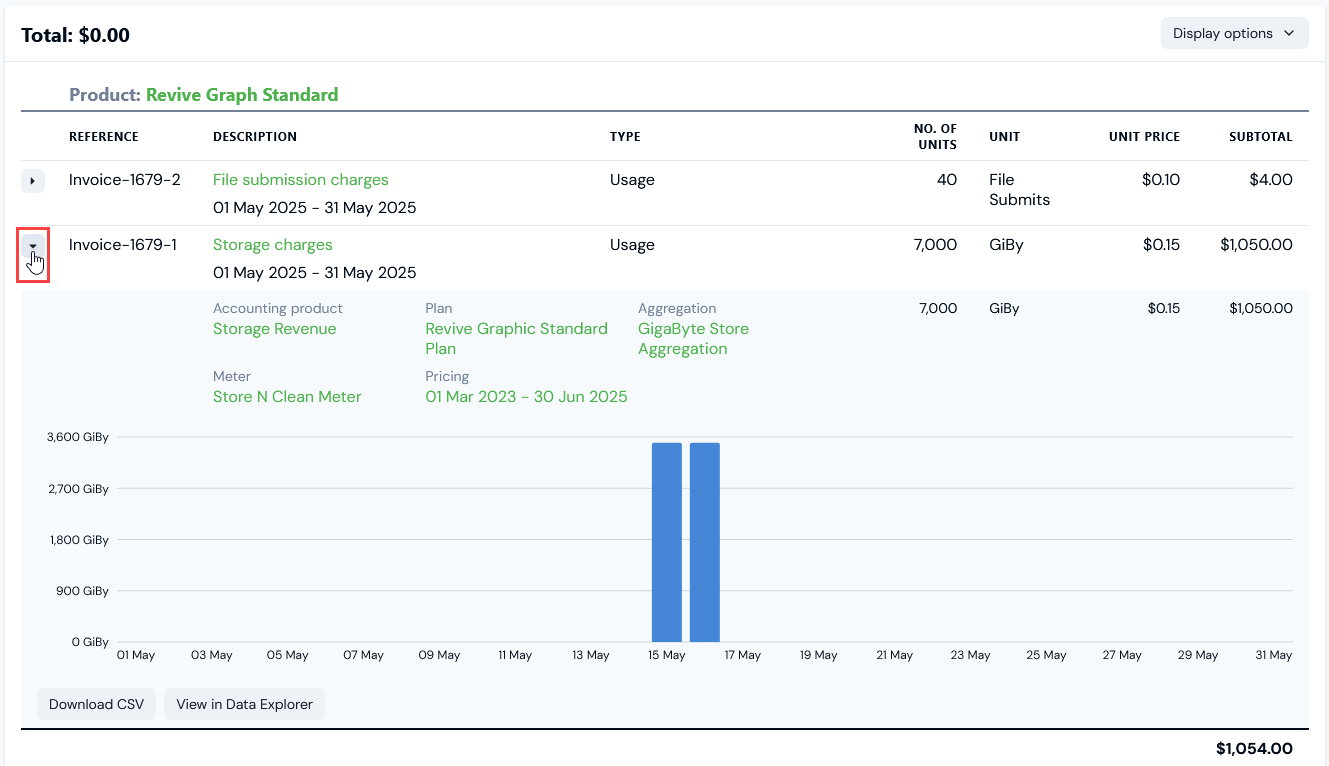This screenshot has height=766, width=1329.
Task: Click the Invoice-1679-1 reference text
Action: tap(123, 245)
